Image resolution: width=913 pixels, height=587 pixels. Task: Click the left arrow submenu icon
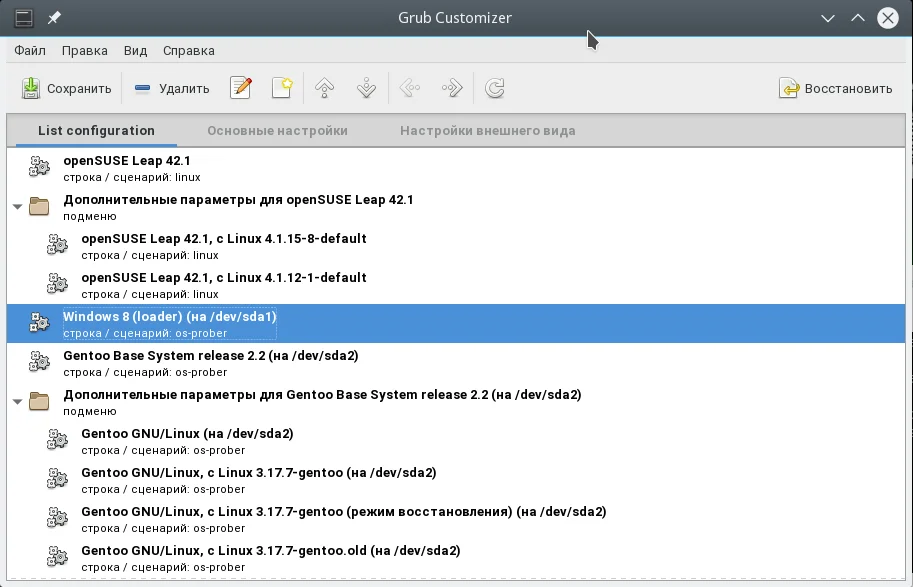click(x=410, y=88)
